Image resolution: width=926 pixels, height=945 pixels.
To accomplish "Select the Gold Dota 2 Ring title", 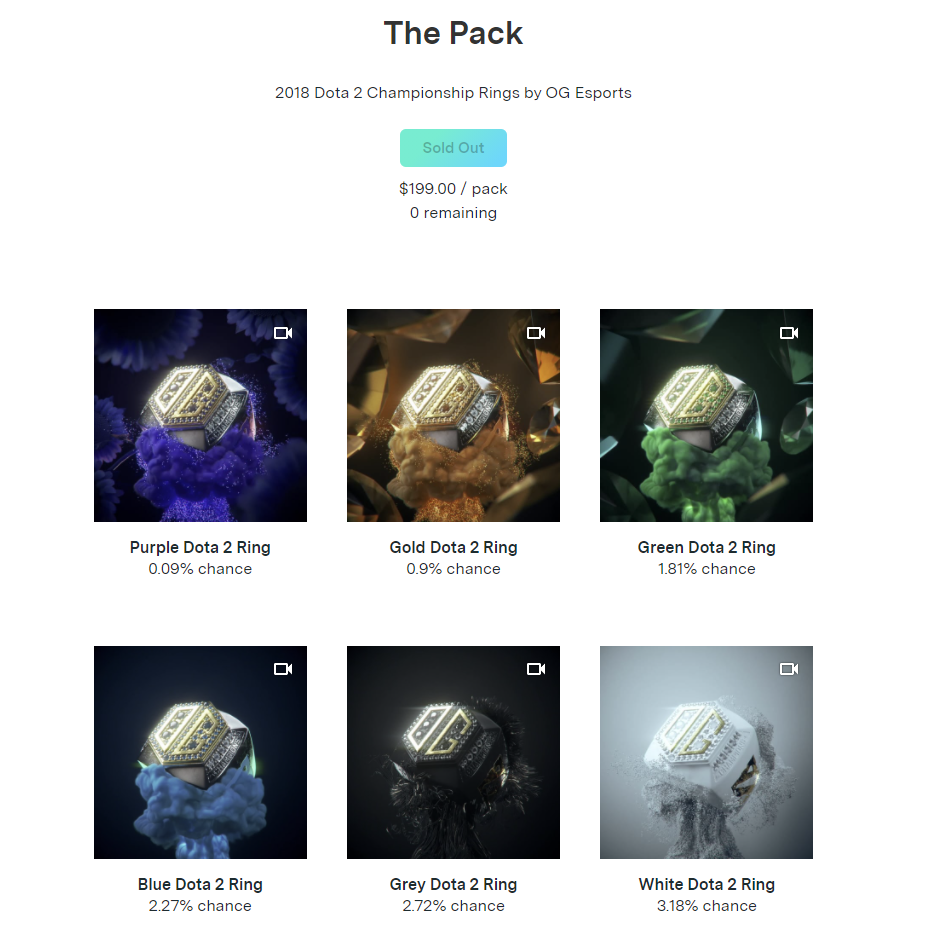I will [x=453, y=547].
